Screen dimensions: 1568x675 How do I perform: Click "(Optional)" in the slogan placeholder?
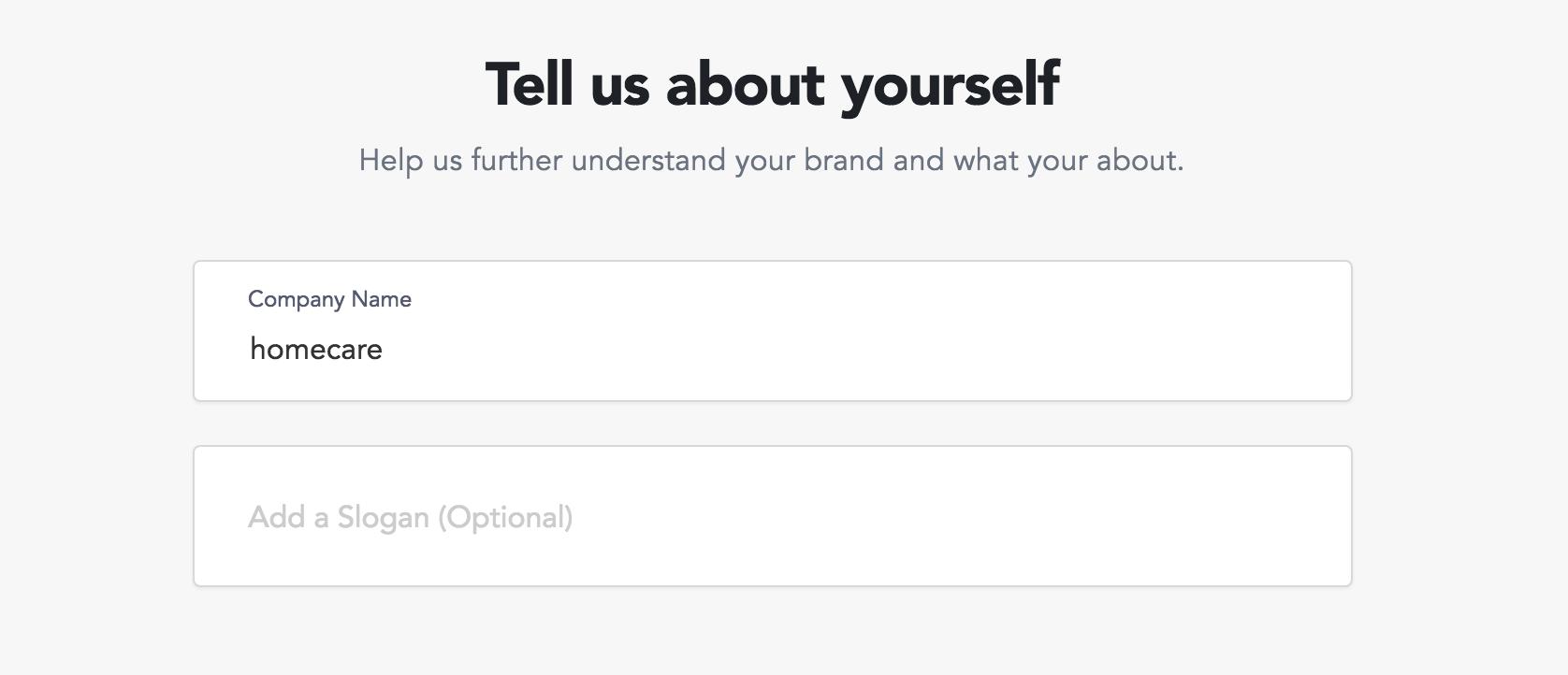pyautogui.click(x=505, y=517)
